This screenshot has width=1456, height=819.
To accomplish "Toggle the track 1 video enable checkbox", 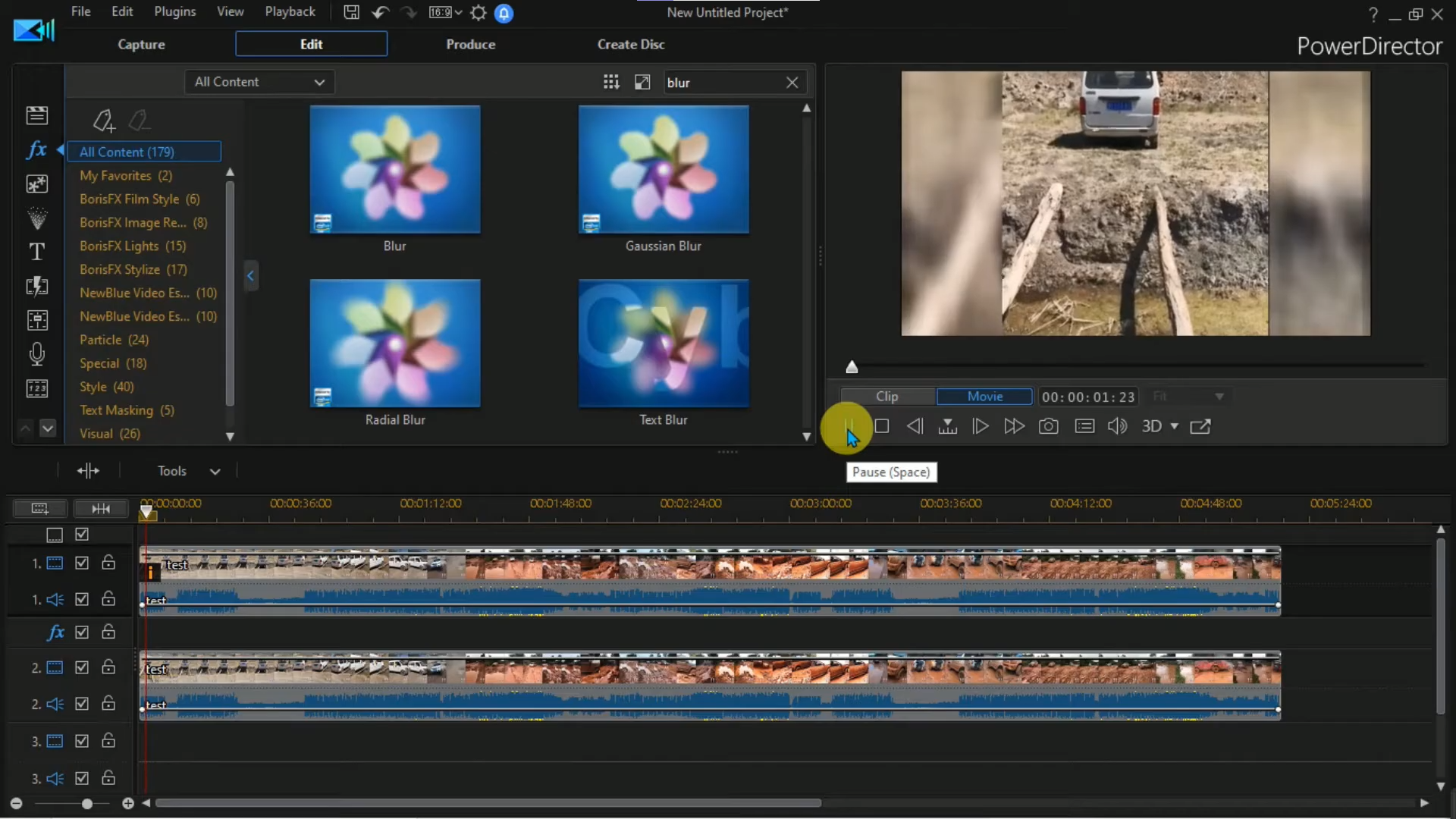I will [x=82, y=563].
